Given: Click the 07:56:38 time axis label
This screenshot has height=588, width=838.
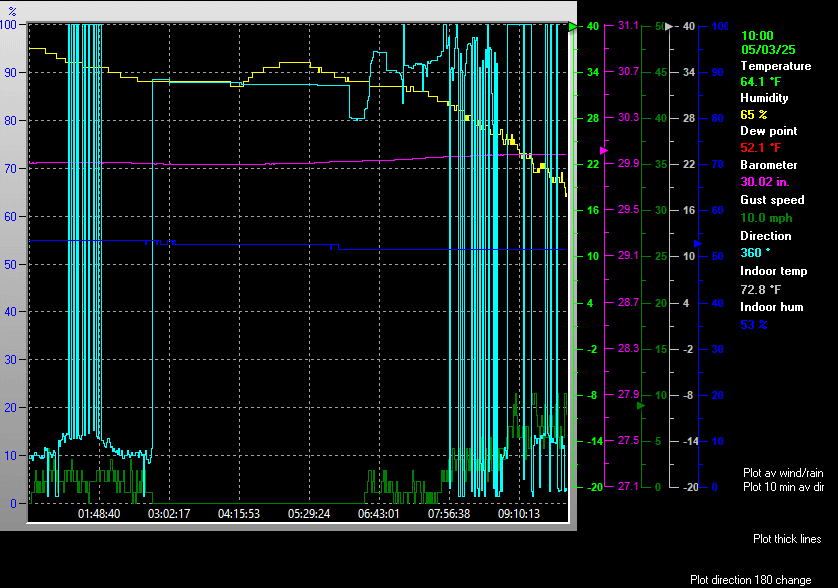Looking at the screenshot, I should pos(449,514).
